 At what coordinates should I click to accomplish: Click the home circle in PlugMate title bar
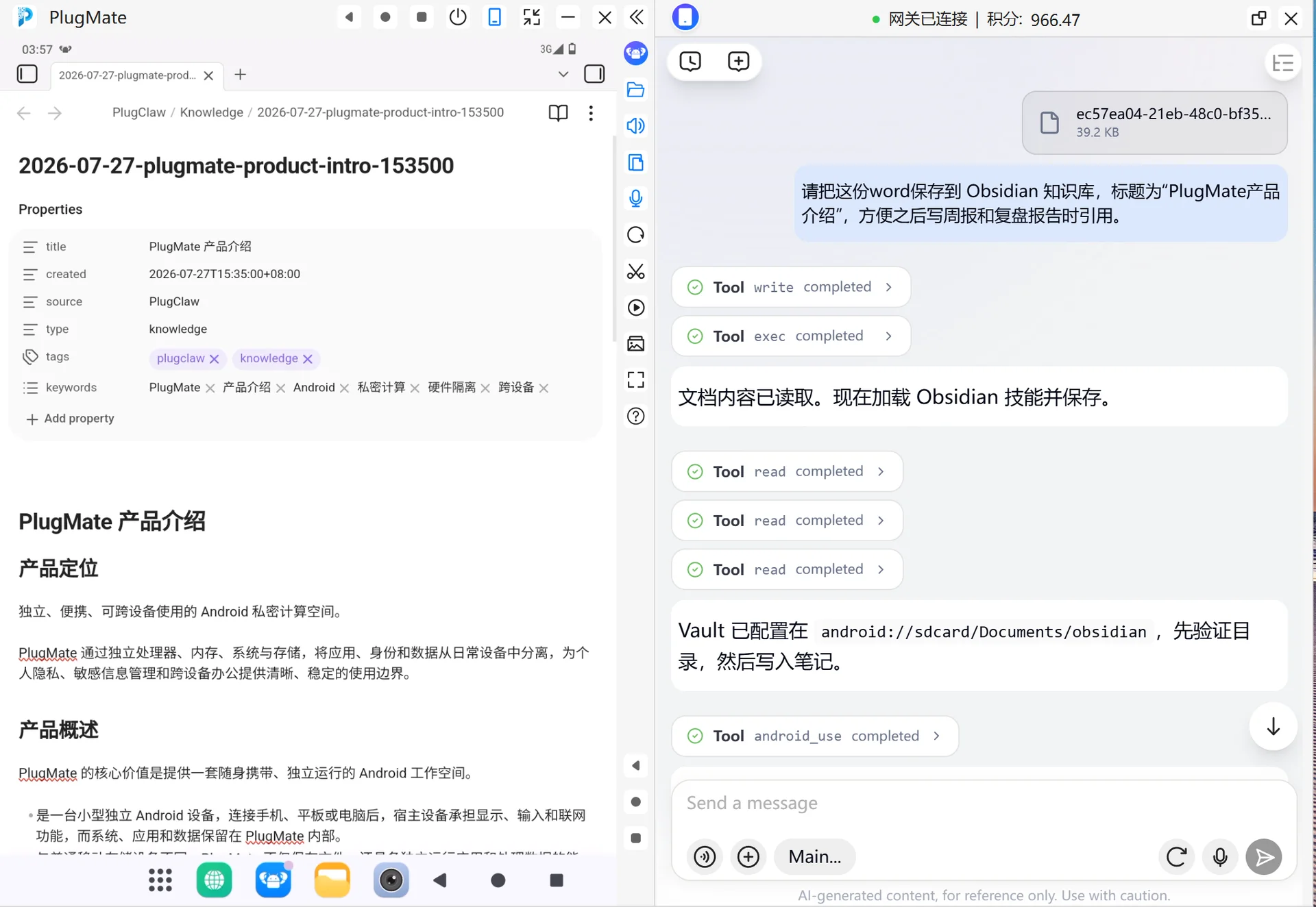(385, 17)
